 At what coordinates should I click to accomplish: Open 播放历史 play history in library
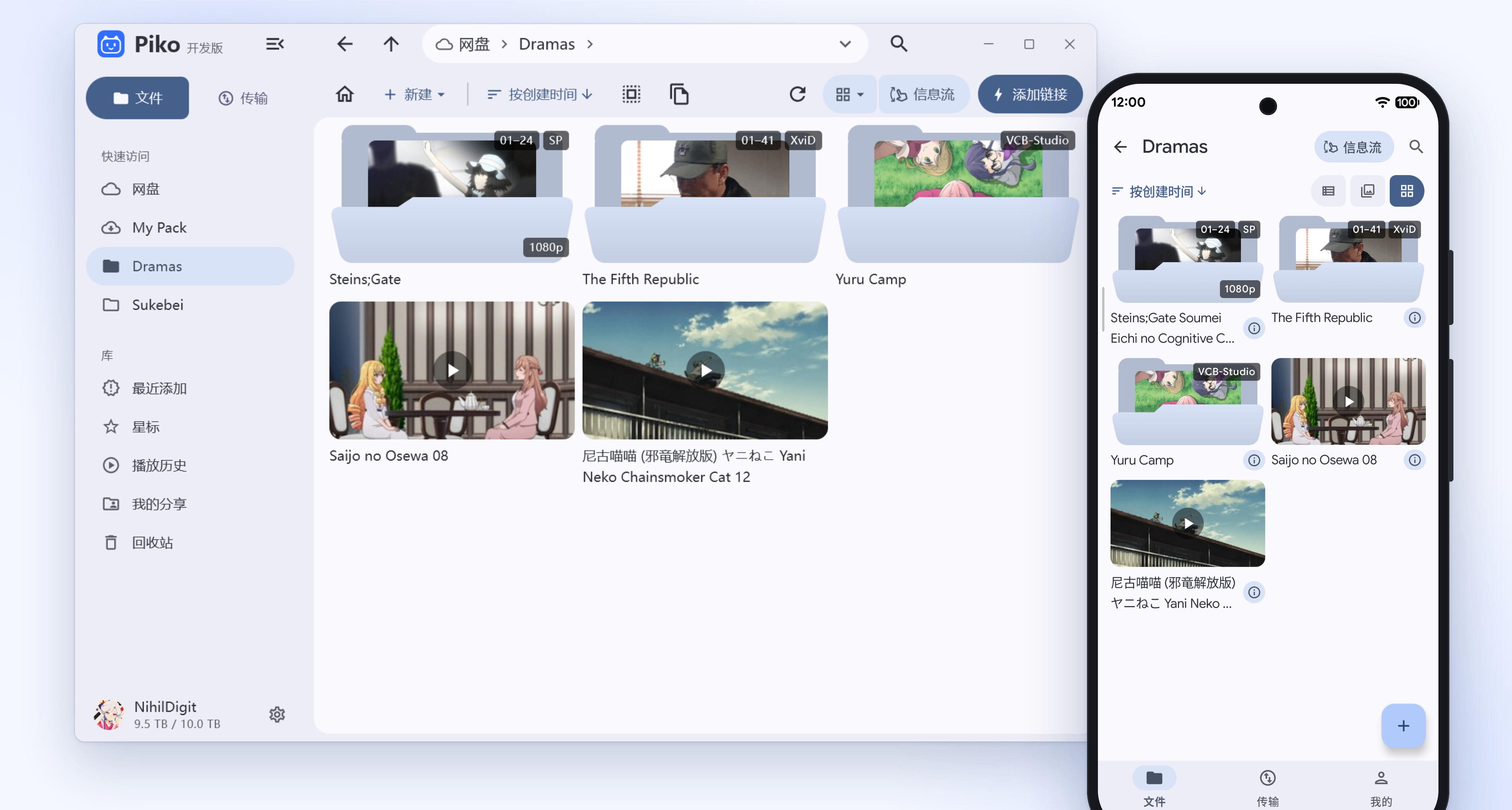click(x=190, y=465)
